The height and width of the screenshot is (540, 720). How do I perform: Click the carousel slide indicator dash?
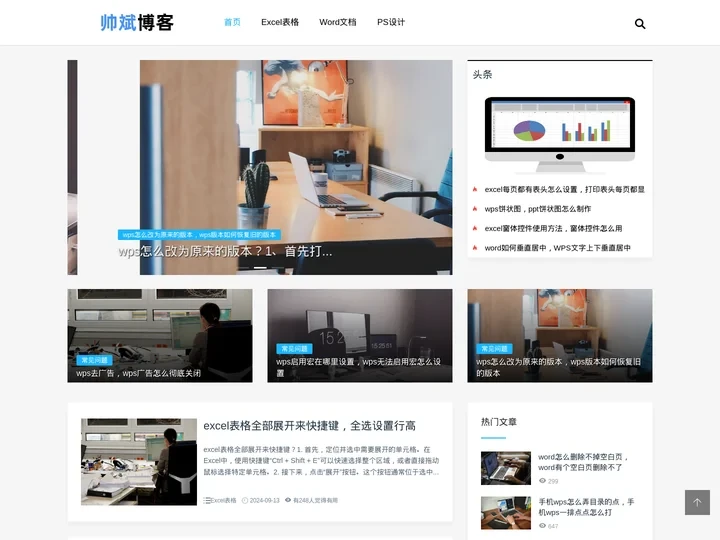pos(260,267)
